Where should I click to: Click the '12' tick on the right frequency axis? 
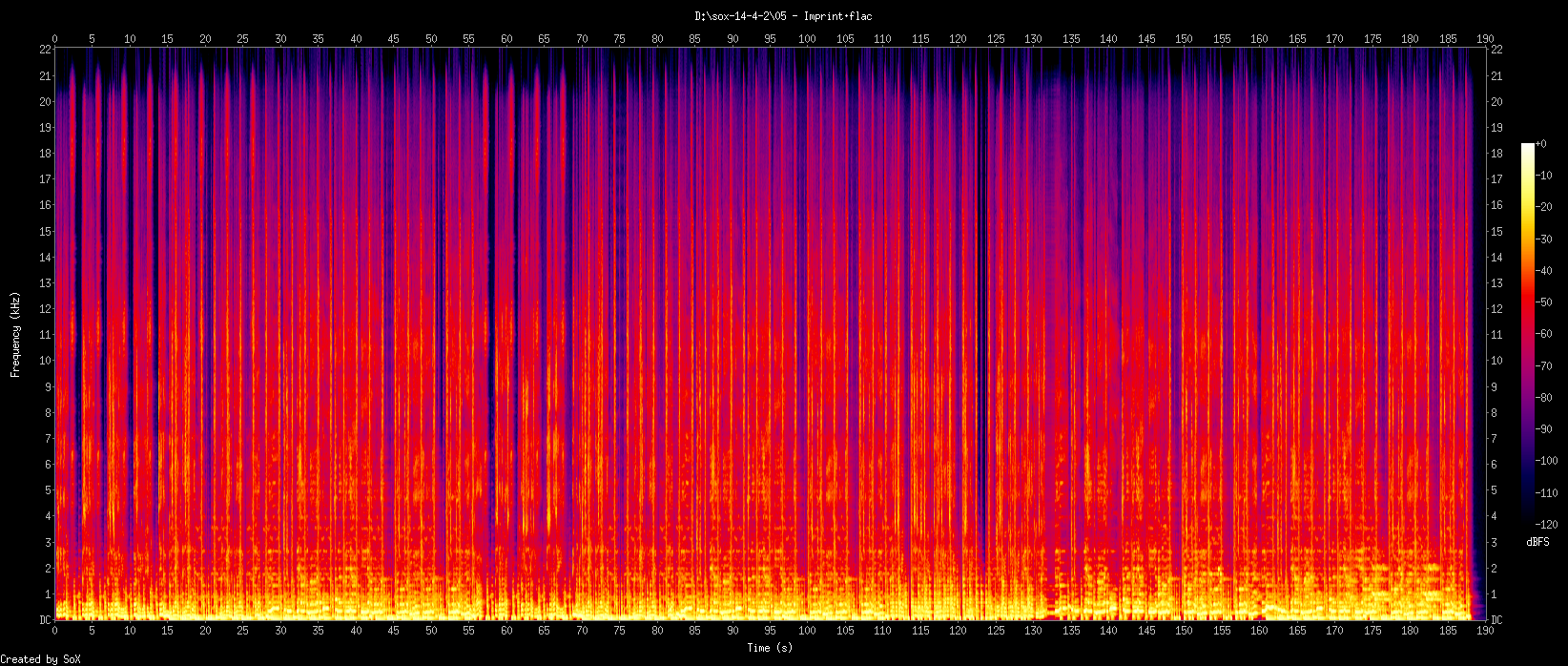[1496, 309]
